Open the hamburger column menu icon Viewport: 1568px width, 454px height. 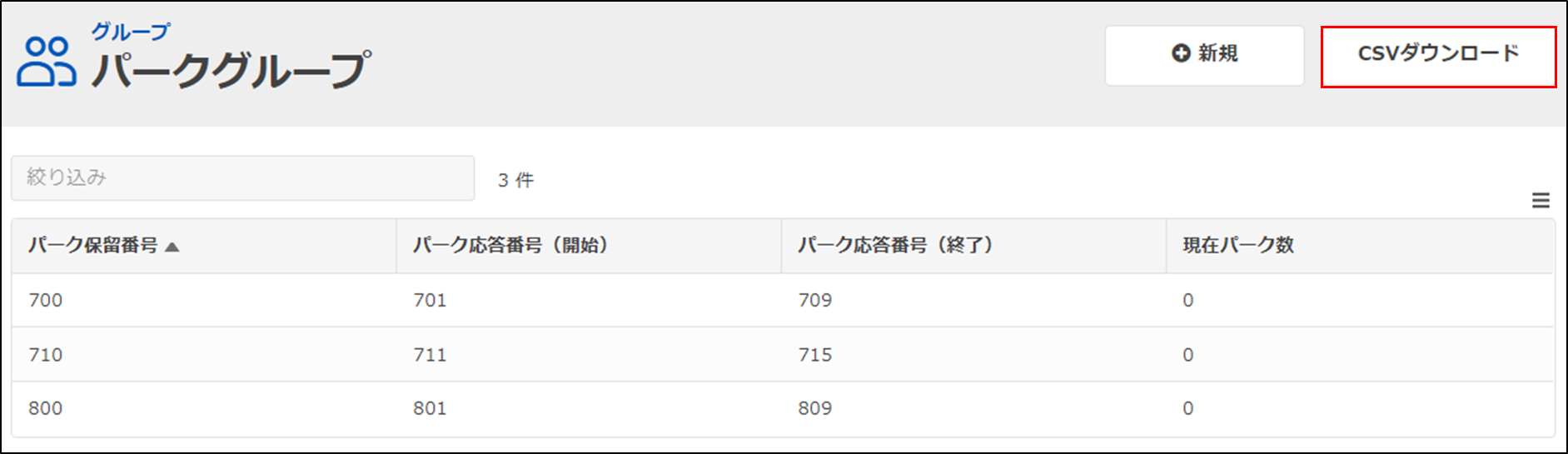[x=1541, y=201]
